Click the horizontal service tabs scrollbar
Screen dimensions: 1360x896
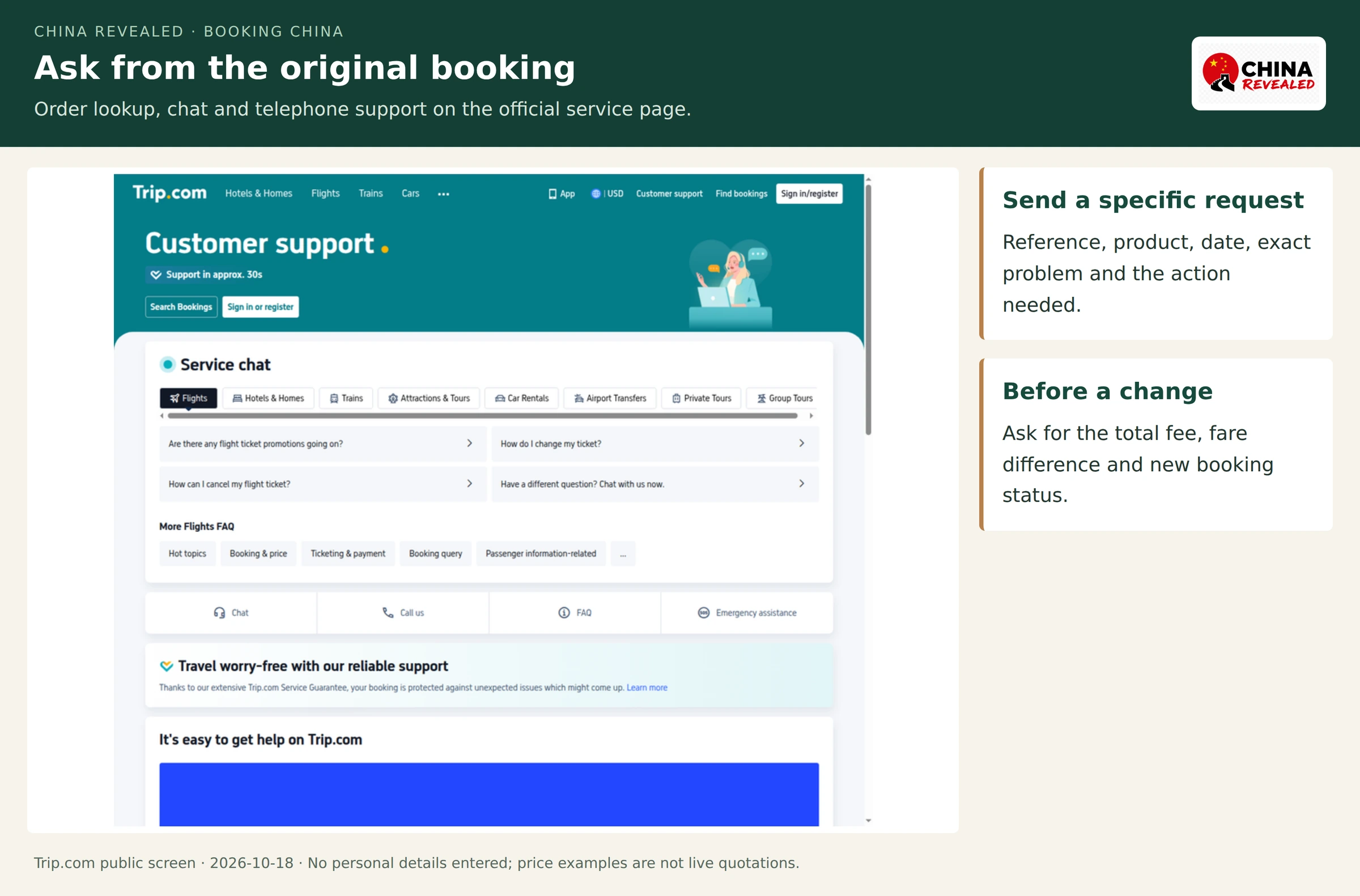point(482,416)
